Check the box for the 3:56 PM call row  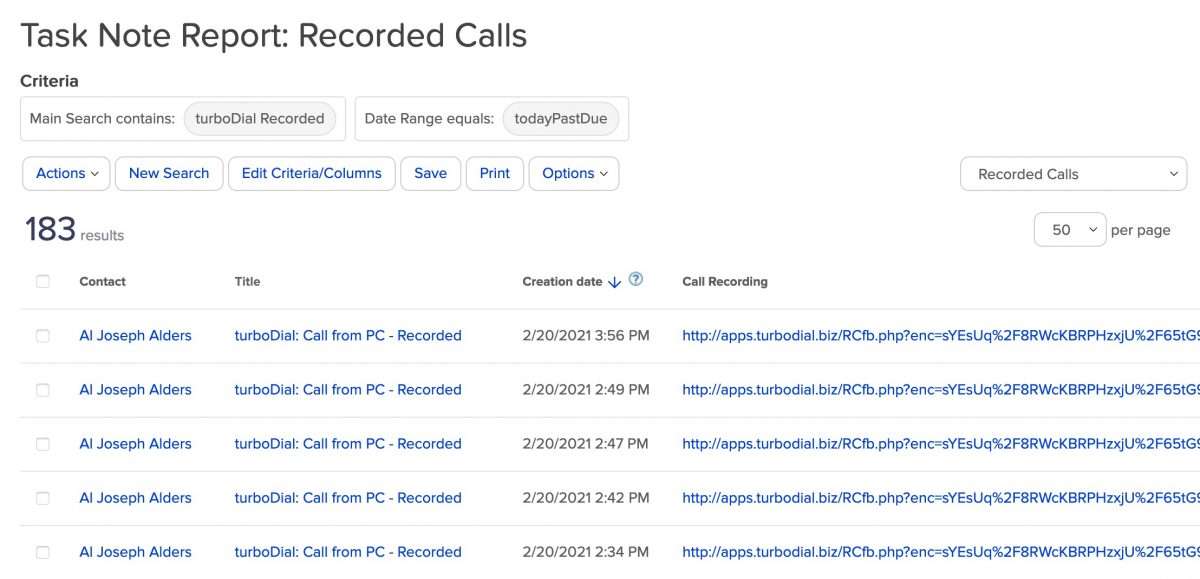[x=42, y=336]
